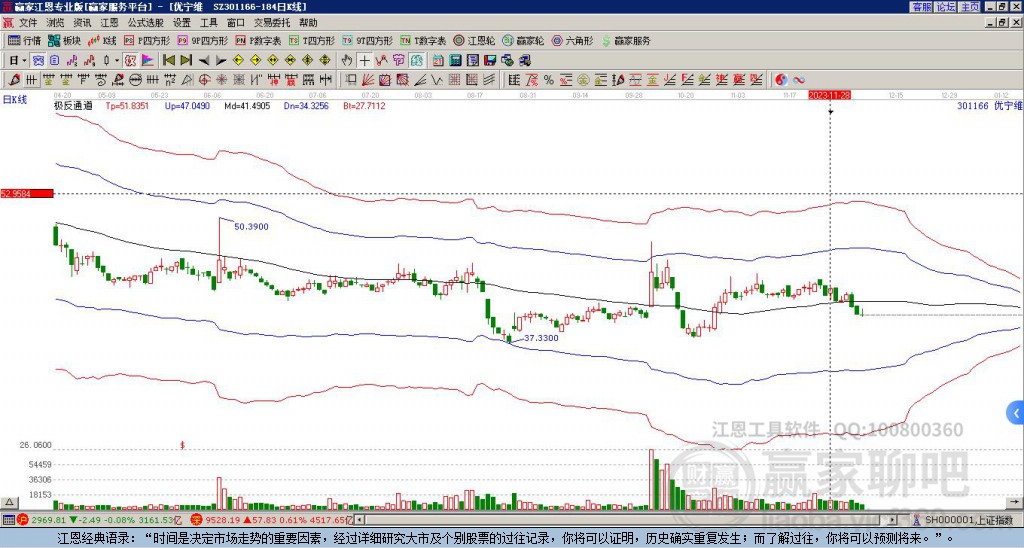Open the 行情 market quotes view
Screen dimensions: 1024x548
point(24,40)
